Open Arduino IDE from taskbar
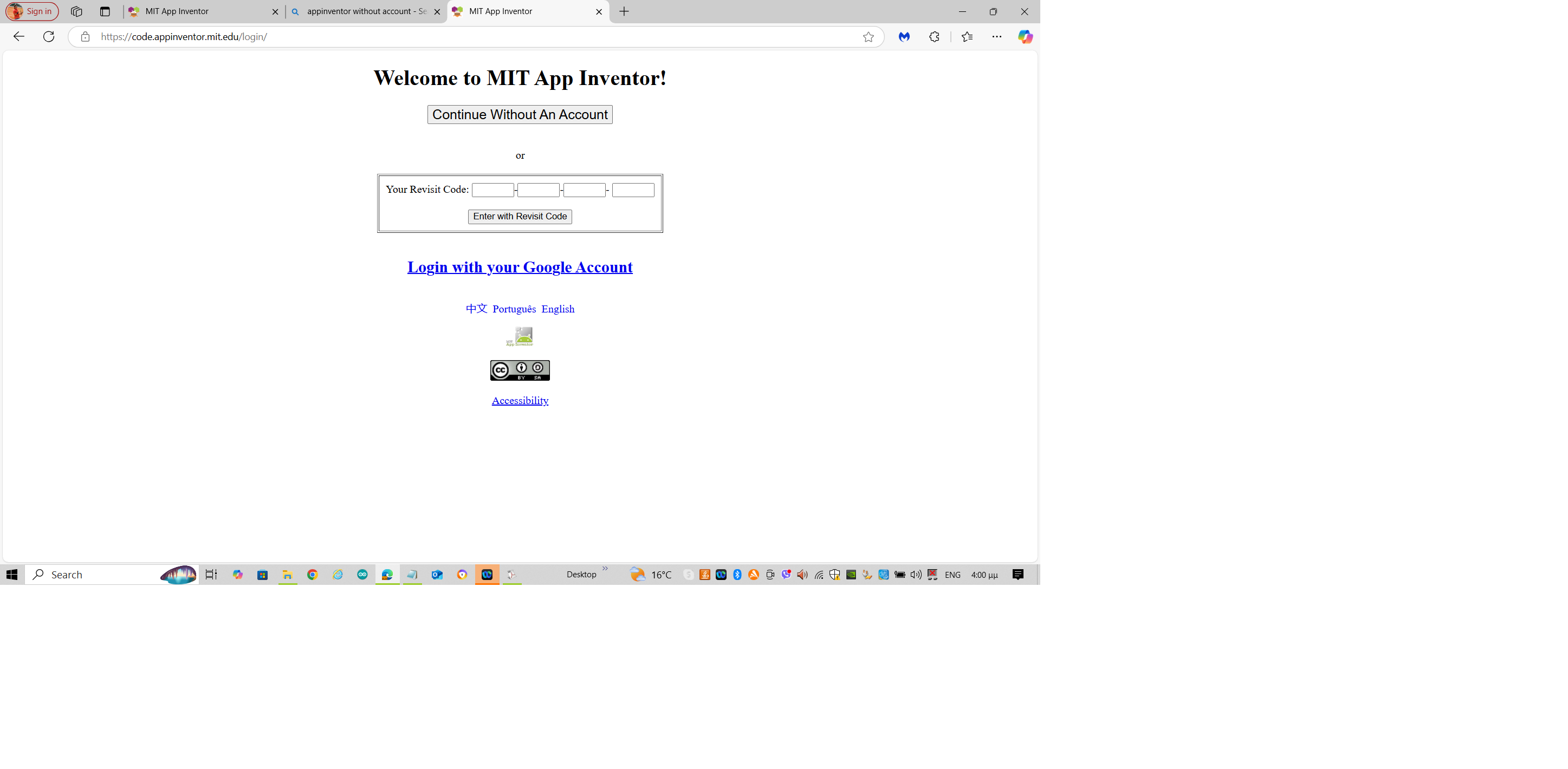 (363, 575)
